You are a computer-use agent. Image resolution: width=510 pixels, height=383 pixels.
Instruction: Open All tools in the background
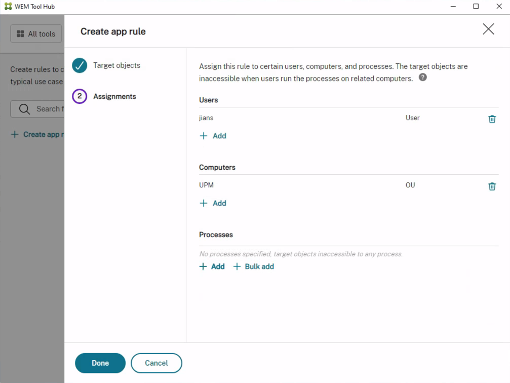coord(36,34)
